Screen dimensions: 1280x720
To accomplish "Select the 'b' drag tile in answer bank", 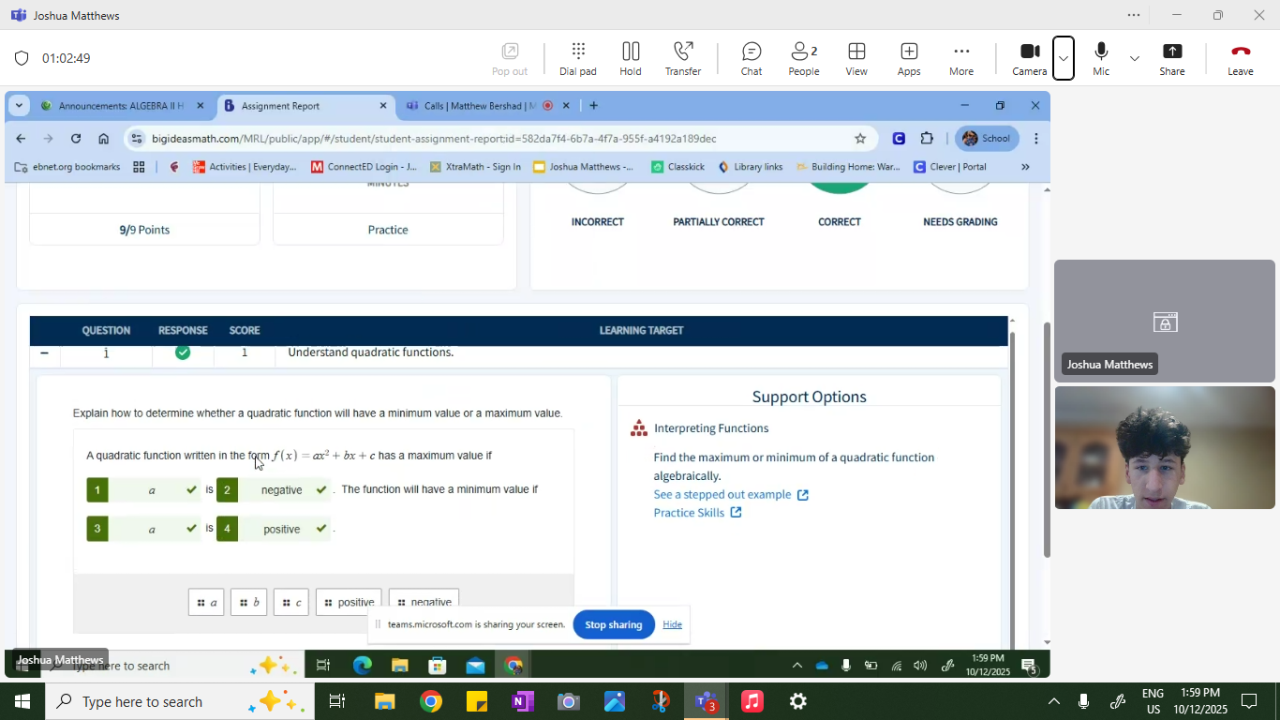I will [249, 602].
